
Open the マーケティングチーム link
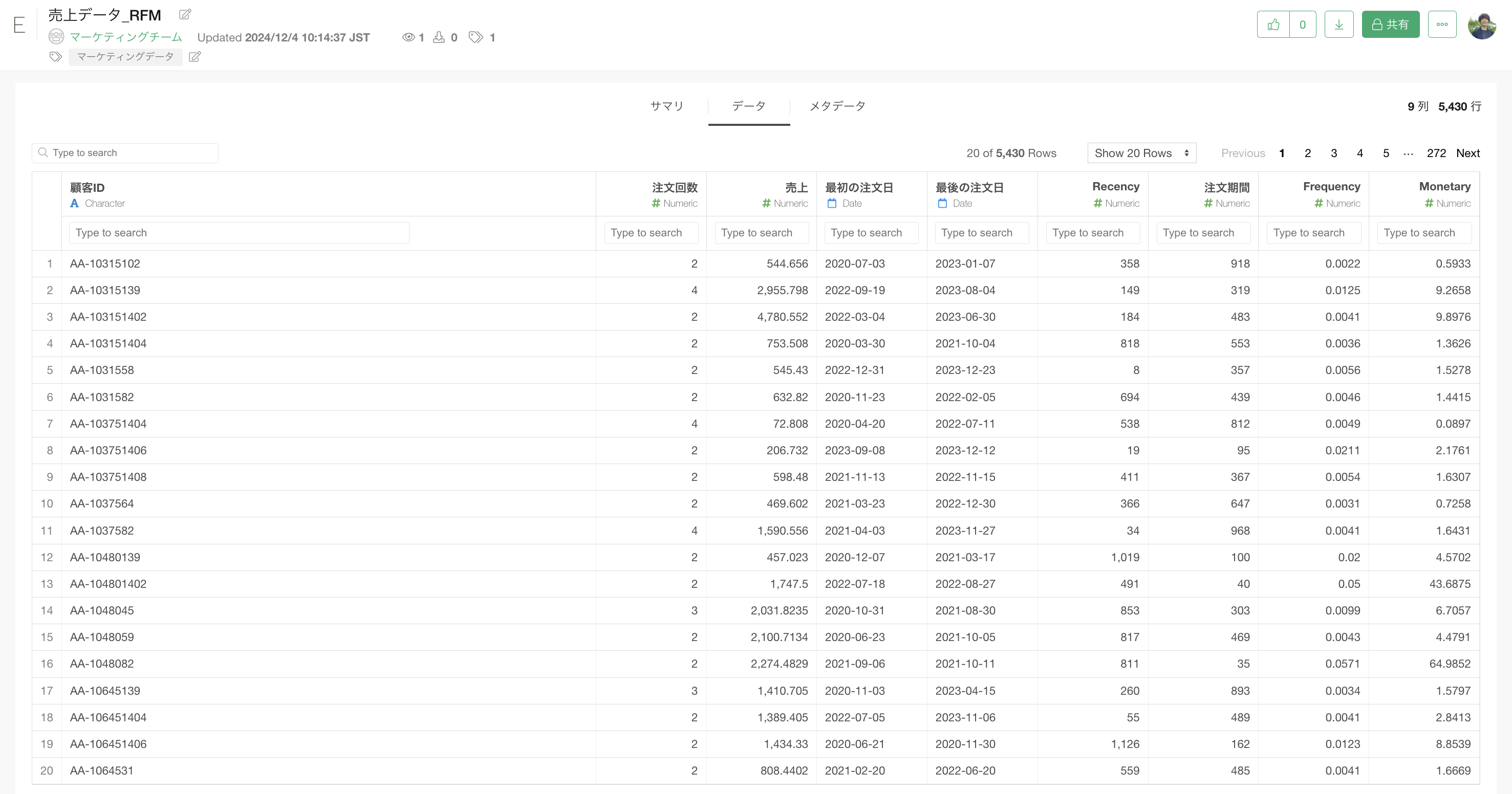pyautogui.click(x=125, y=37)
